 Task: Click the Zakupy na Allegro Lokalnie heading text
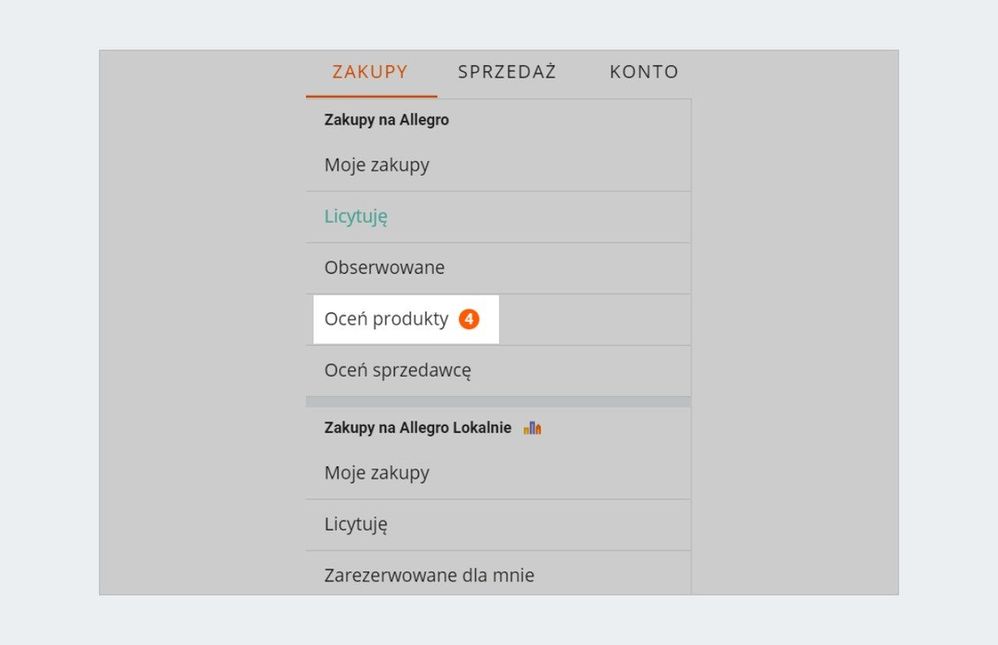pos(418,428)
